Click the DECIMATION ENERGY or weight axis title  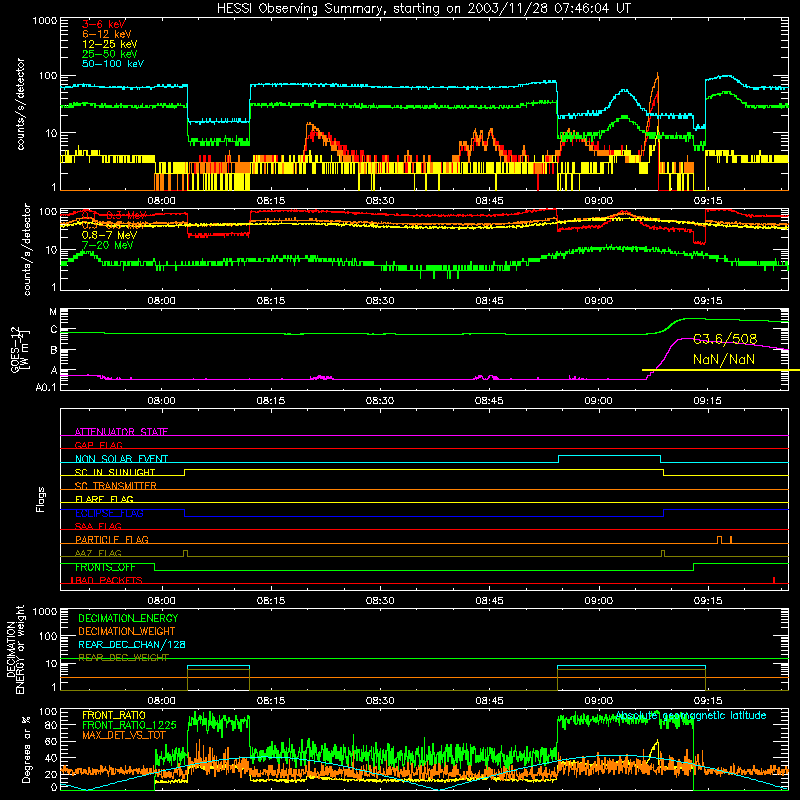[15, 649]
